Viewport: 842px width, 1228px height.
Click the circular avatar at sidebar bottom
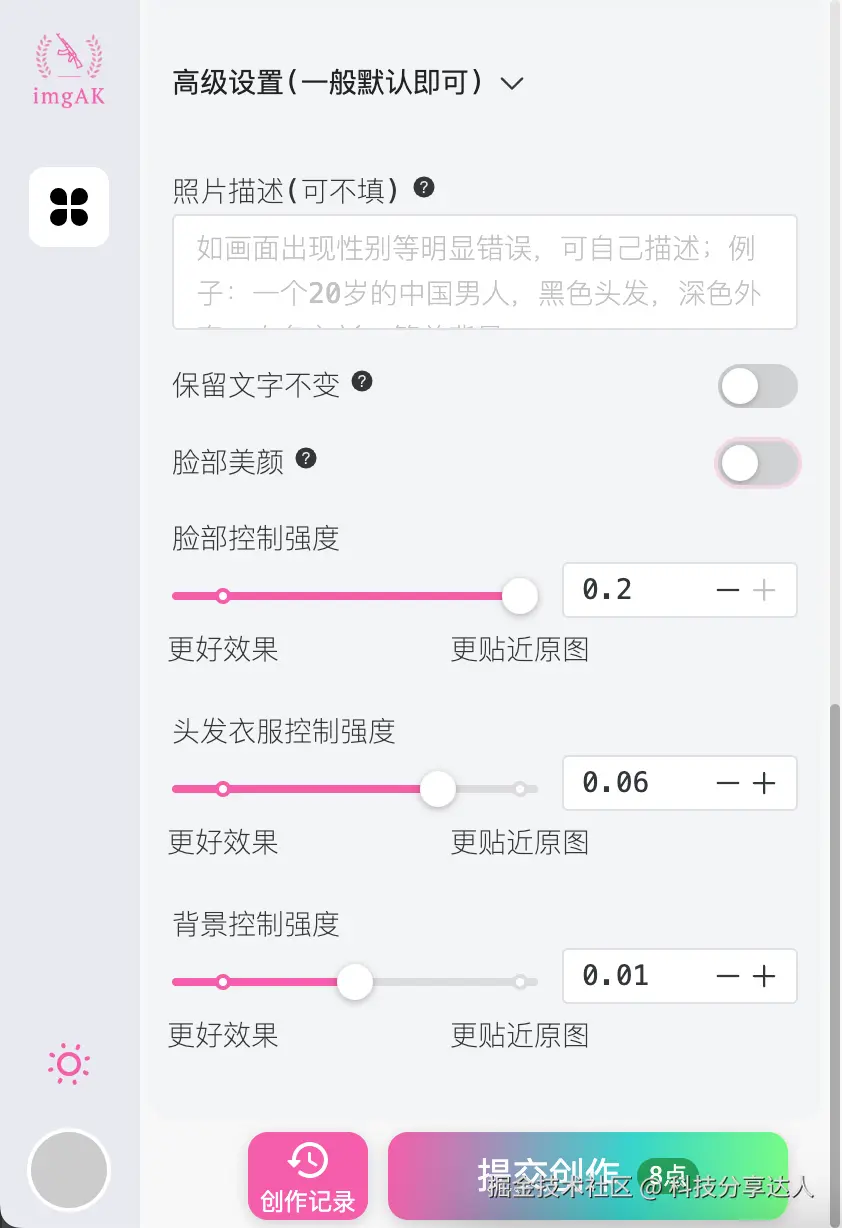(x=68, y=1170)
